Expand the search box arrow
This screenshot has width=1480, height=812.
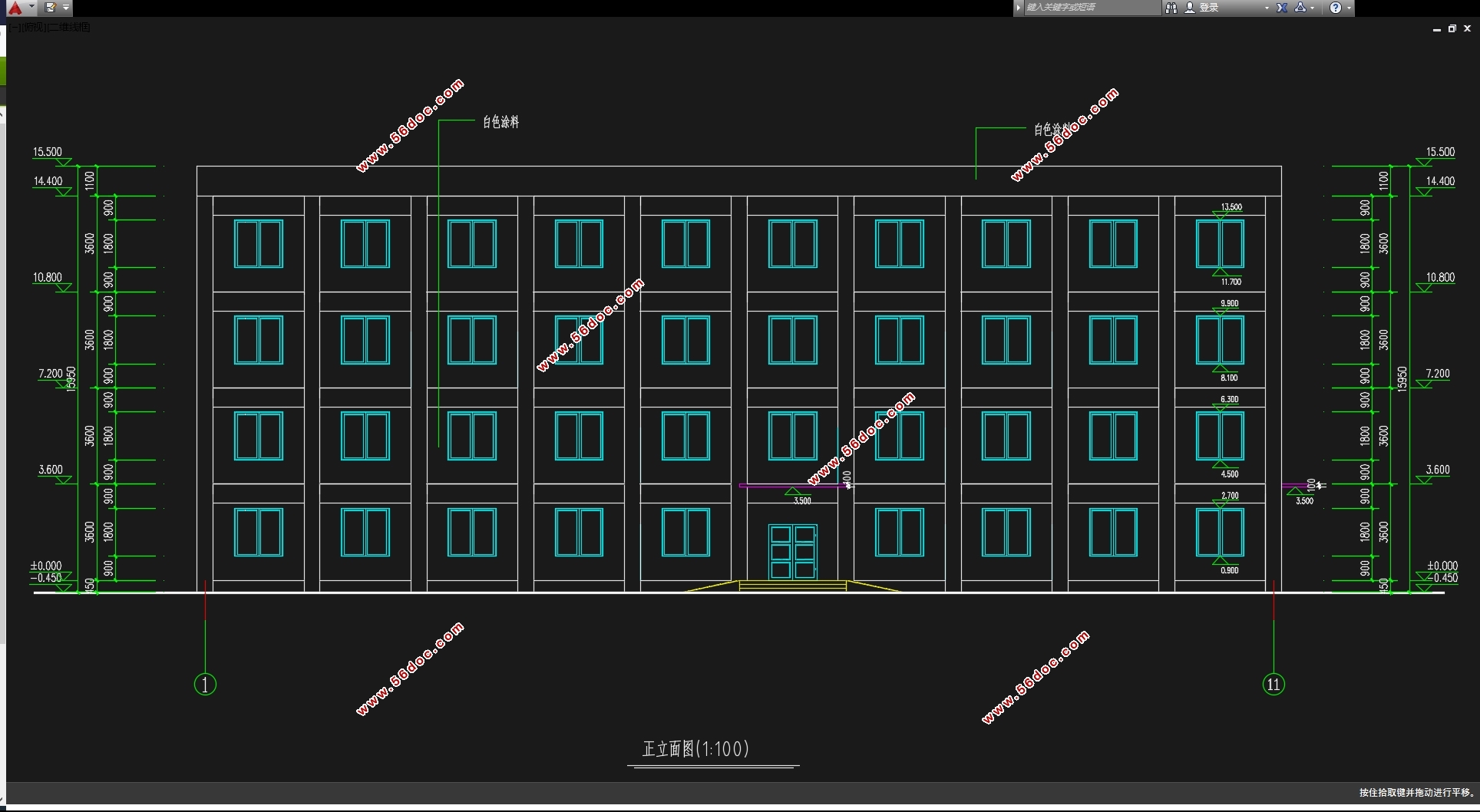pos(1019,8)
